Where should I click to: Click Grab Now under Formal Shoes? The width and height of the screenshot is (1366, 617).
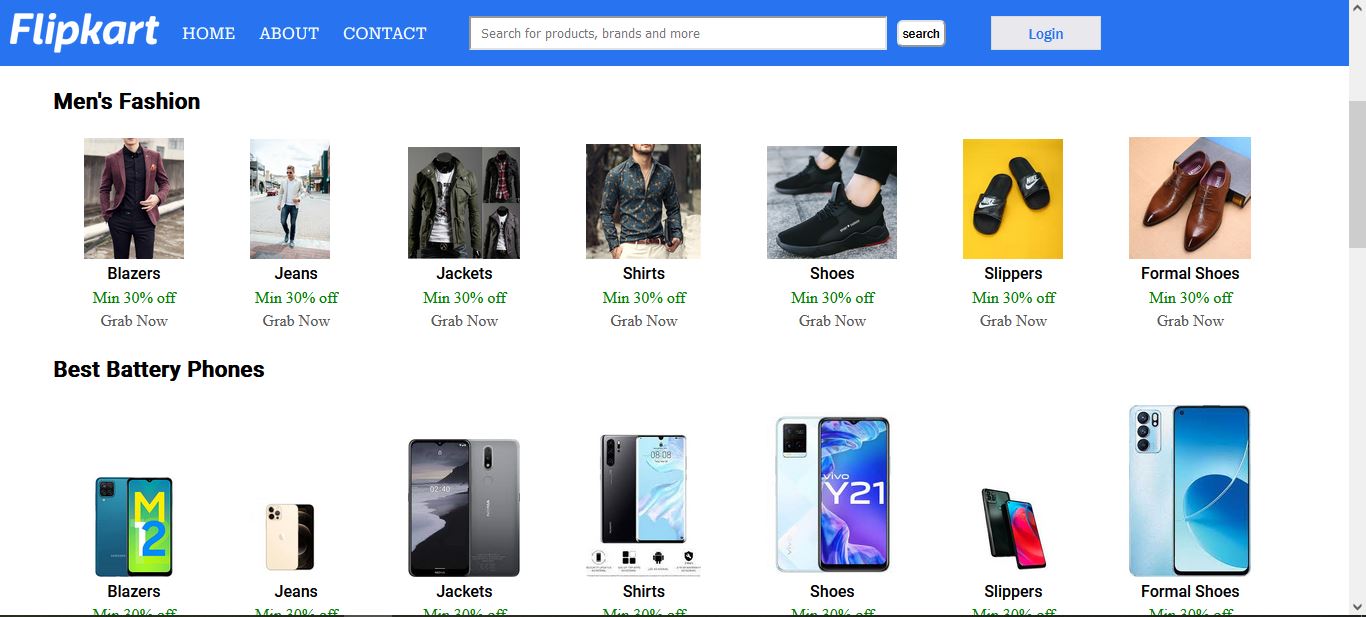coord(1190,321)
